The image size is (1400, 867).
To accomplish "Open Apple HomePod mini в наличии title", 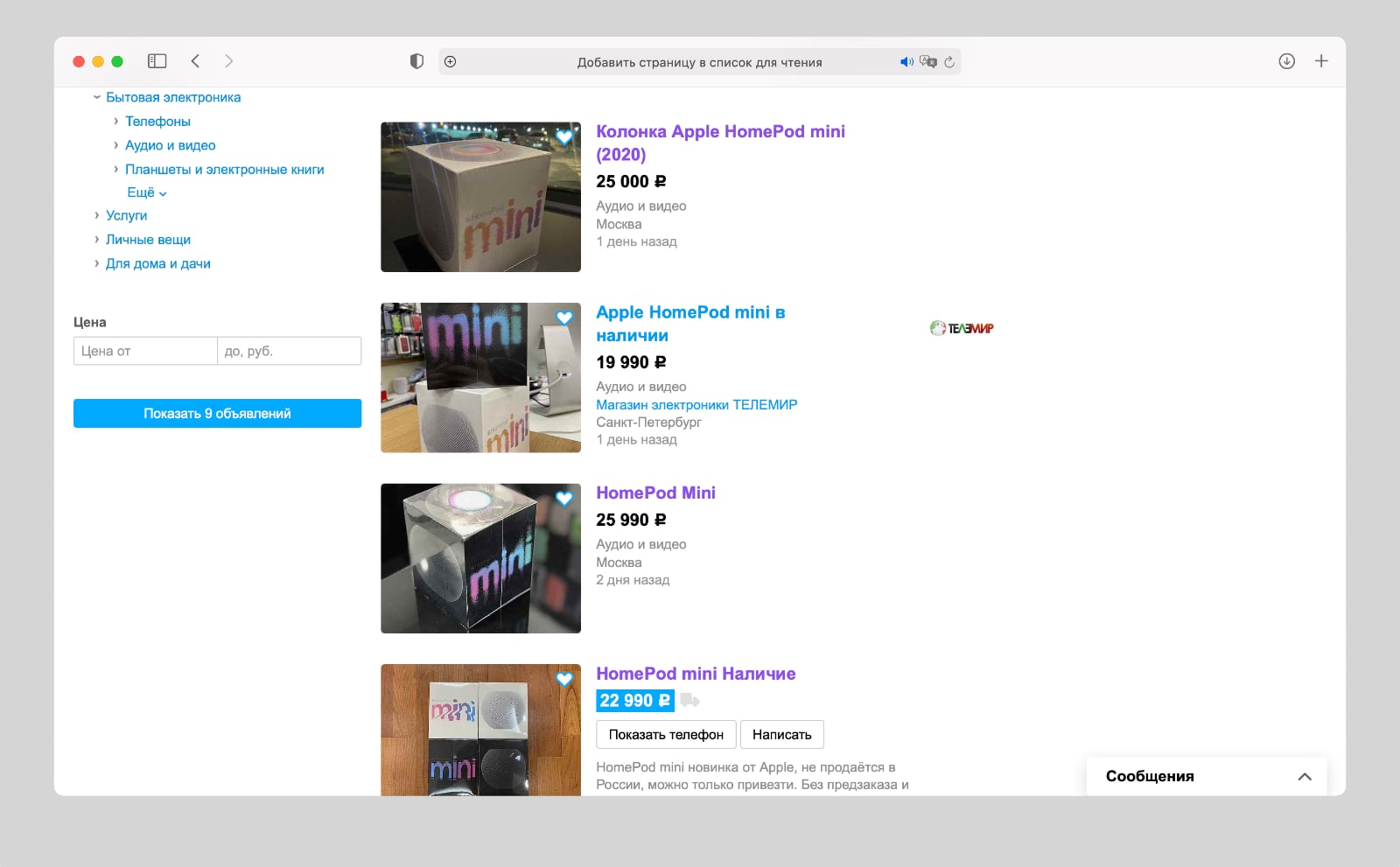I will pos(690,324).
